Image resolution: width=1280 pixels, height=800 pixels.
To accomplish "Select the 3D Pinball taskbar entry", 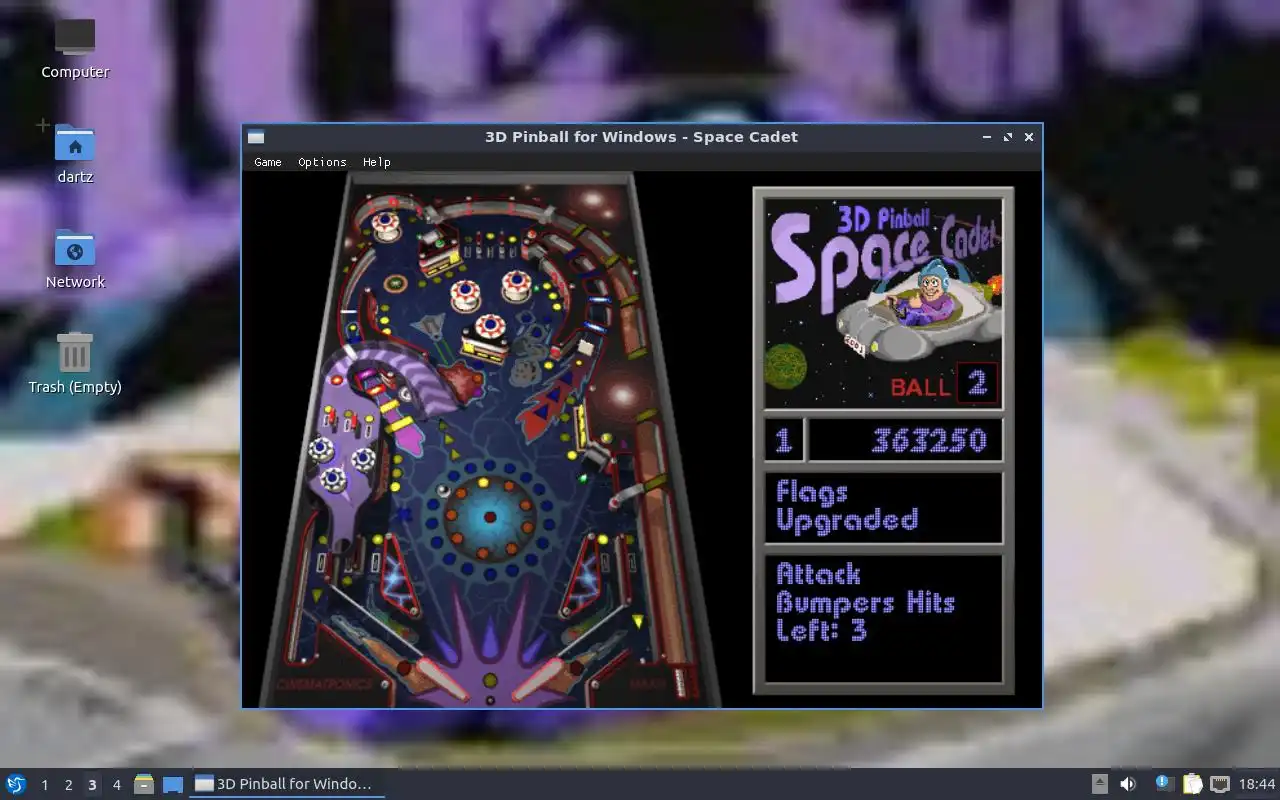I will [x=287, y=784].
